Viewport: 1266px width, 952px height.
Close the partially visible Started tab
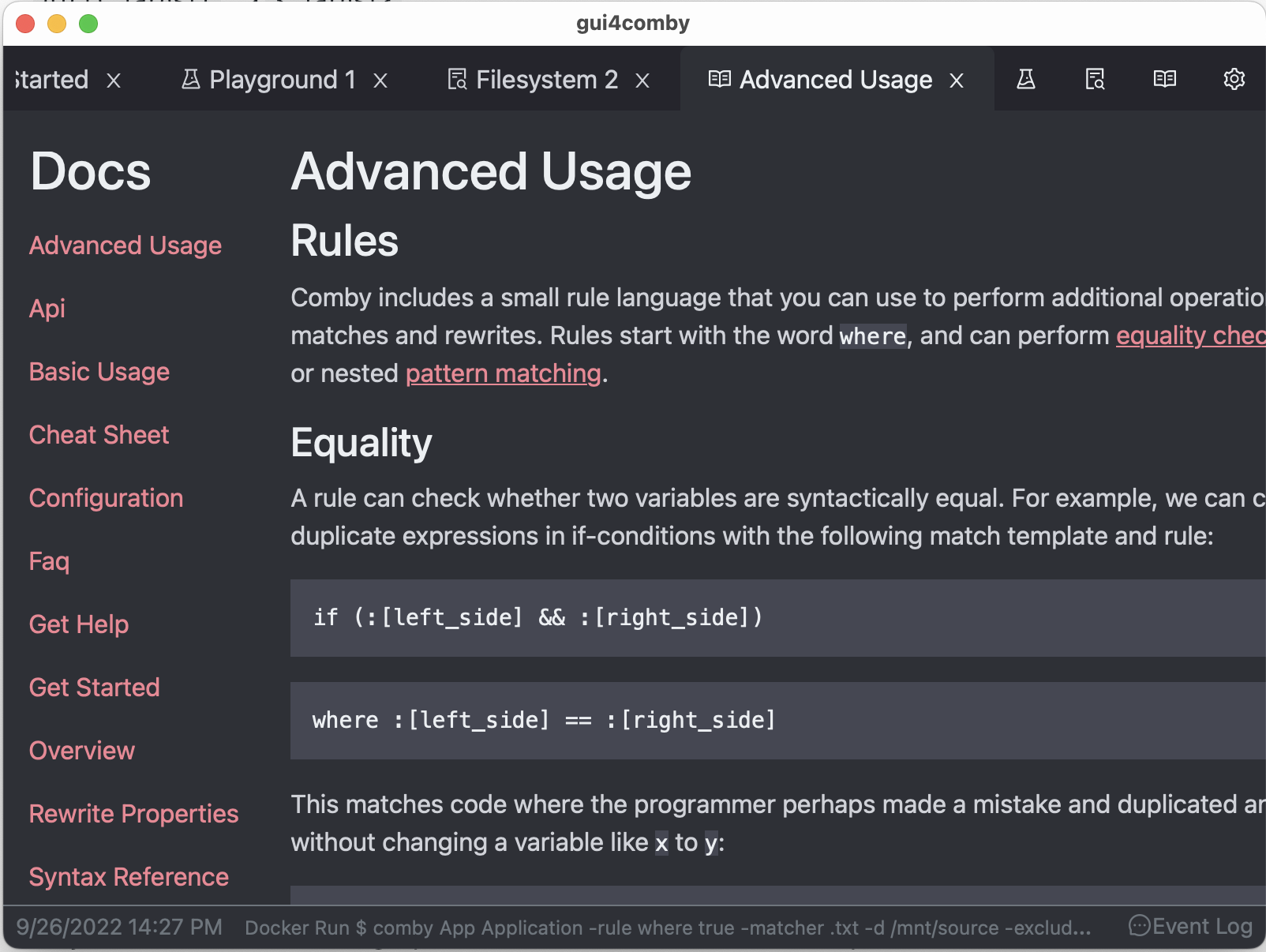(114, 81)
